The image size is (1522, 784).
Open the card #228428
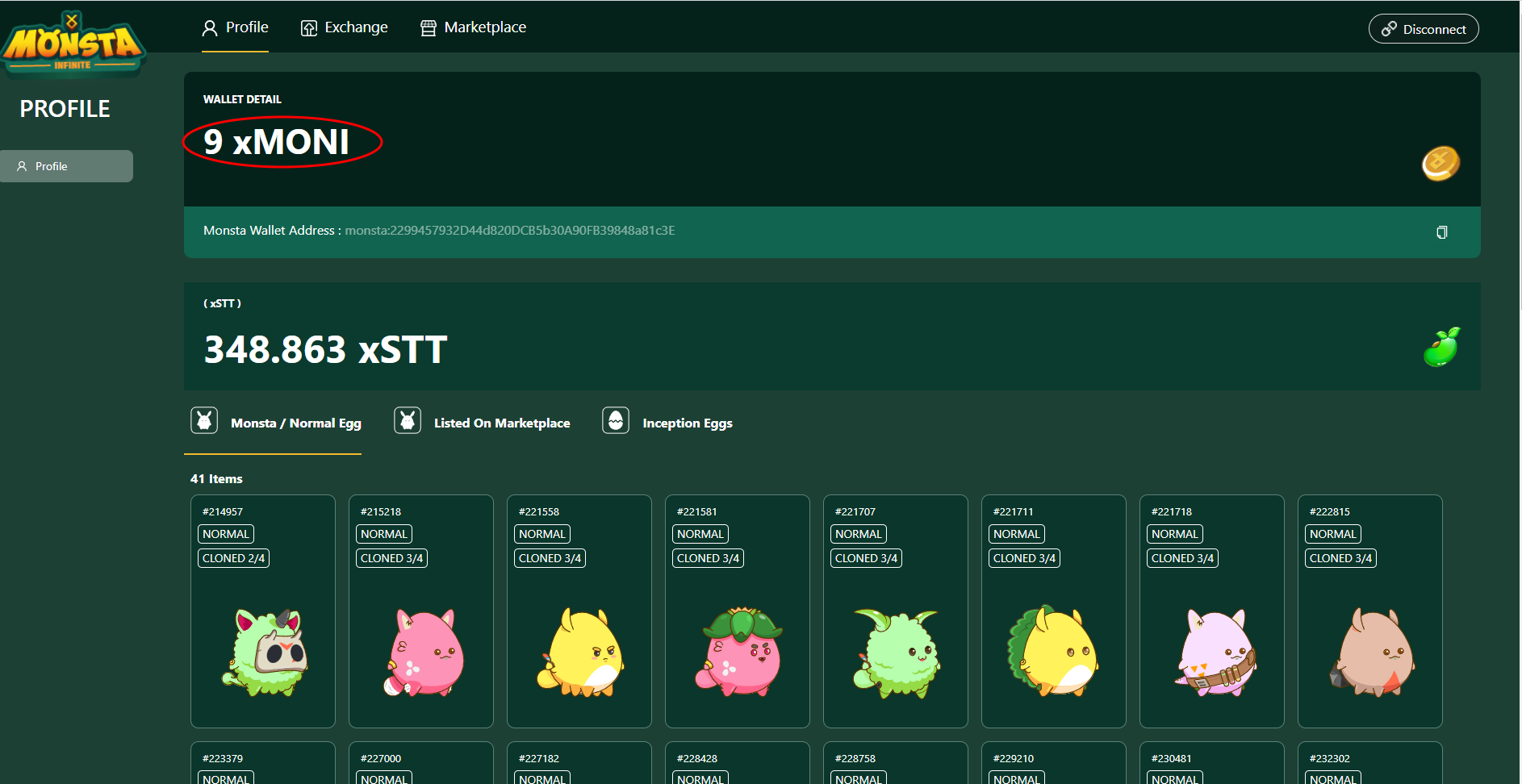point(738,763)
